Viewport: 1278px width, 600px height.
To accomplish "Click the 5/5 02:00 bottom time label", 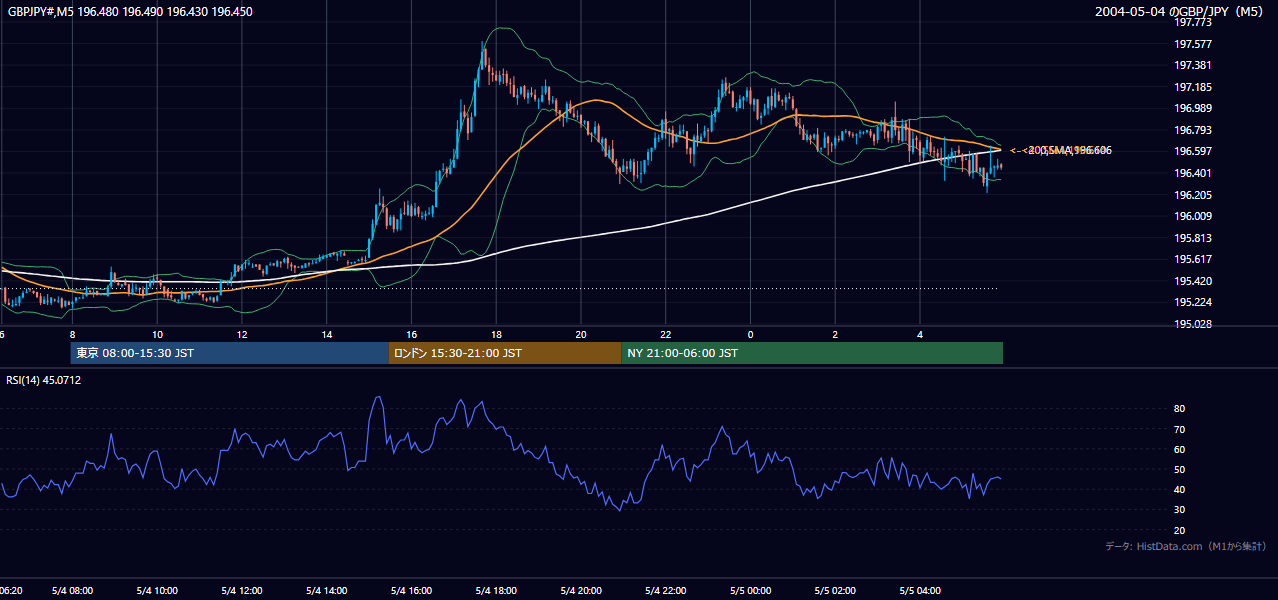I will [x=835, y=590].
